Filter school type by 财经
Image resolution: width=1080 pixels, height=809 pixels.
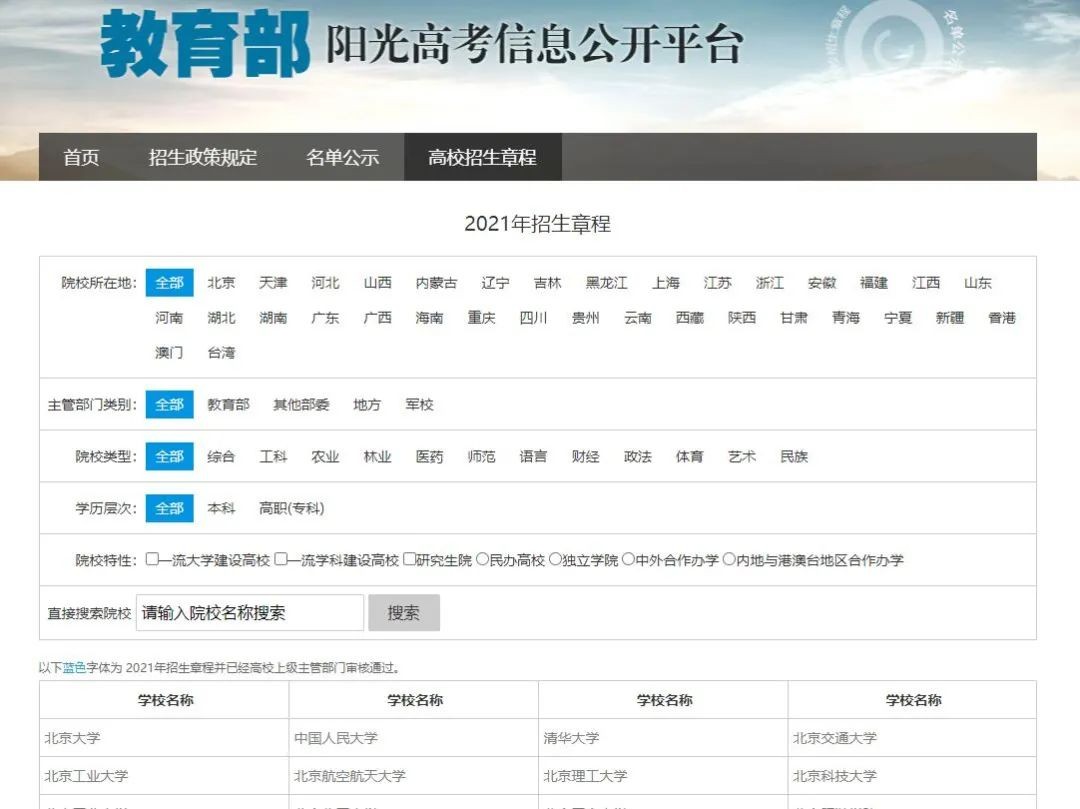tap(585, 456)
